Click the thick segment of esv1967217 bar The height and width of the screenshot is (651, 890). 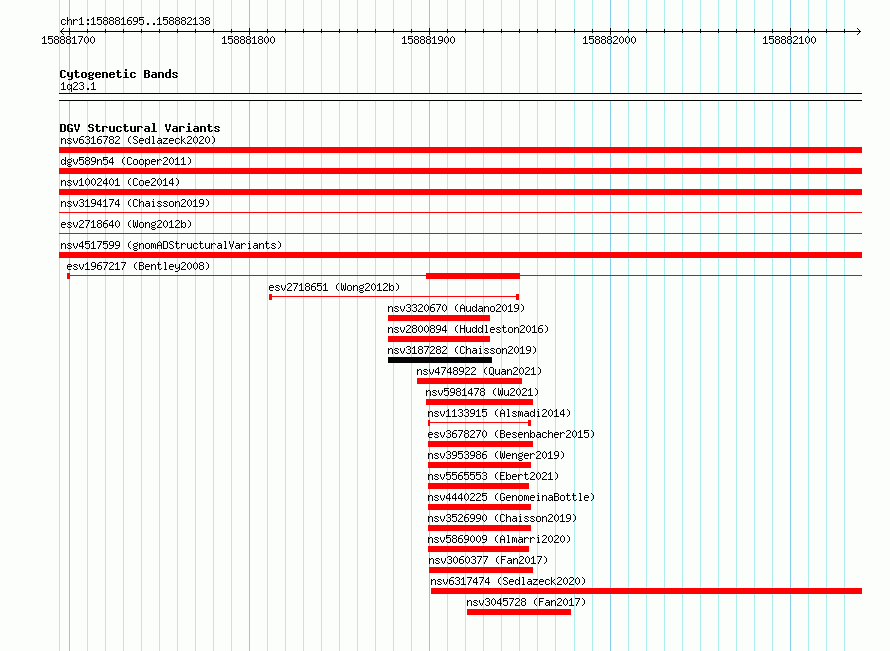473,276
